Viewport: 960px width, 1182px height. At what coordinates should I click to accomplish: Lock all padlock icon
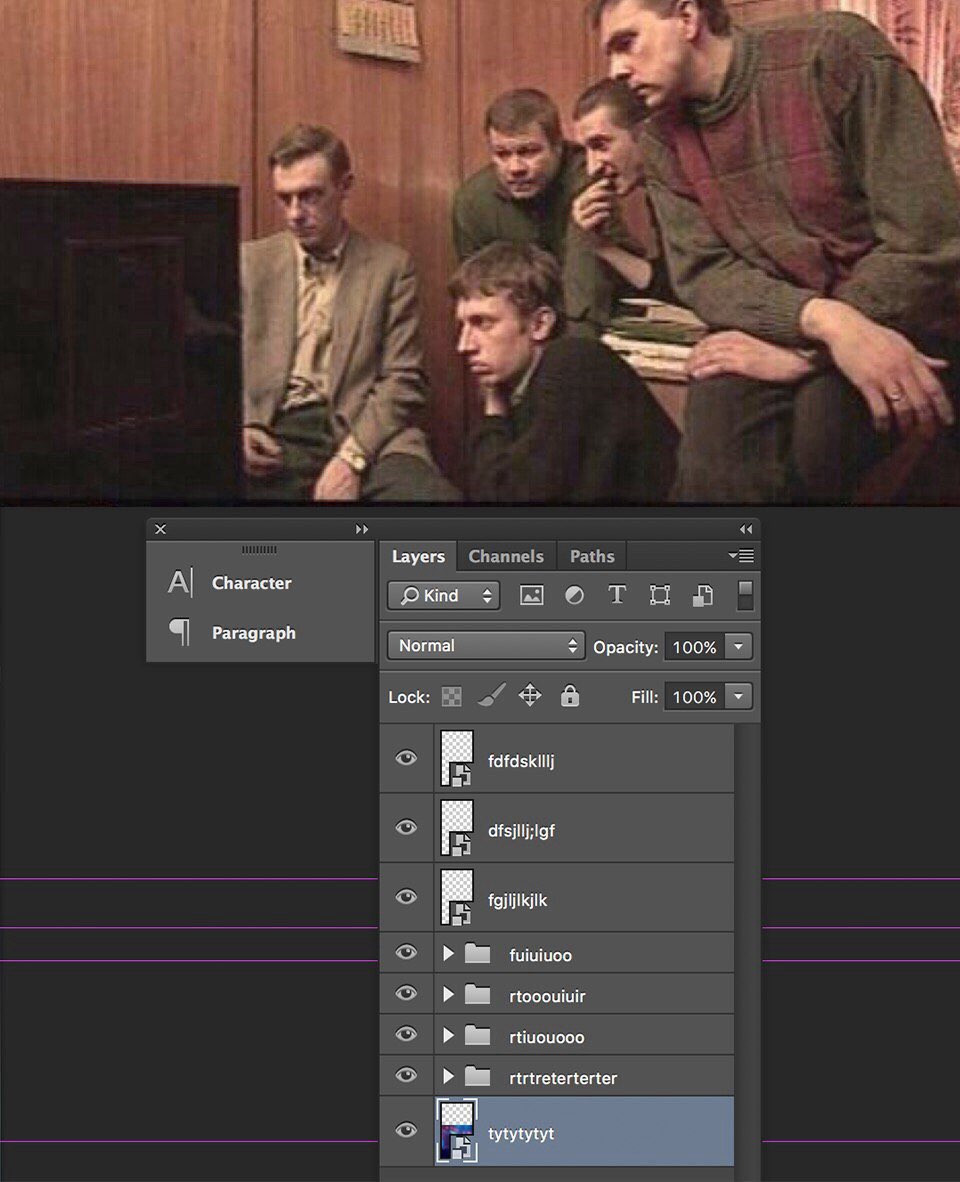coord(570,695)
